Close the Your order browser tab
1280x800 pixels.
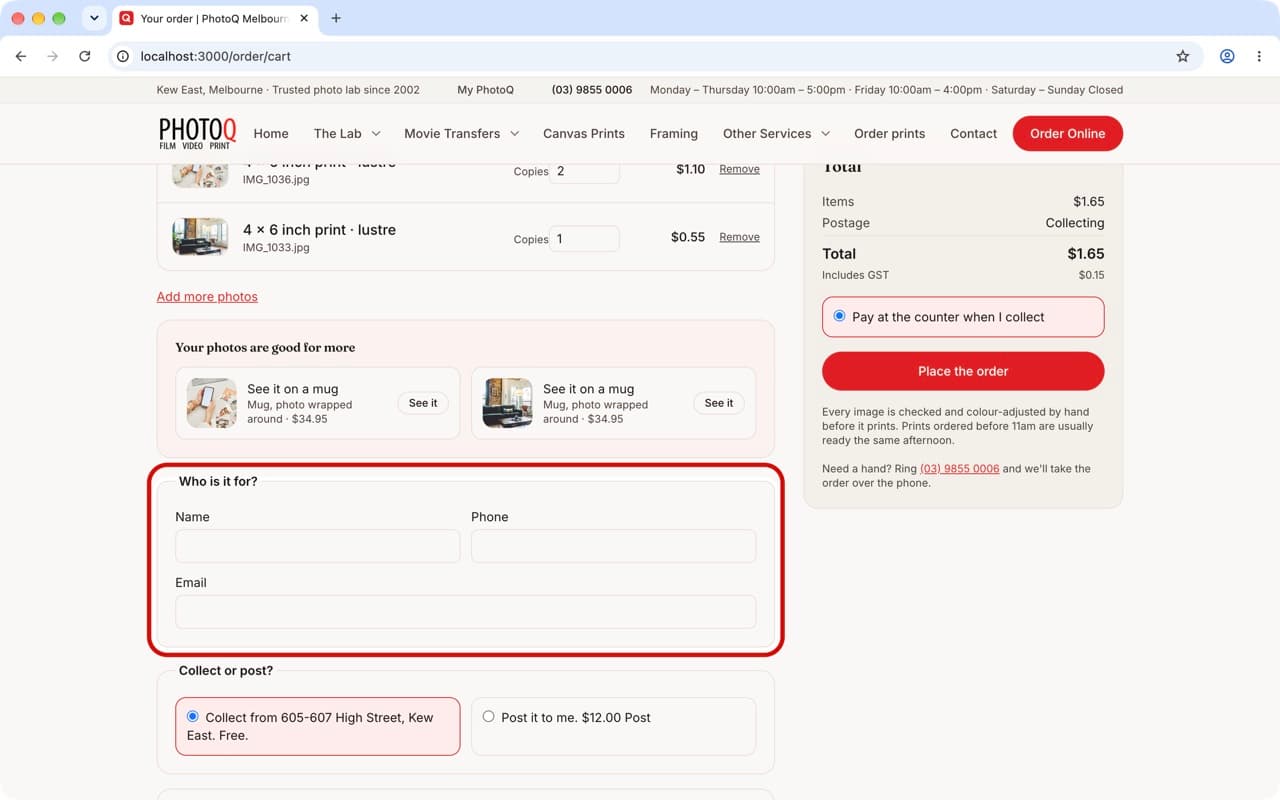pos(304,18)
